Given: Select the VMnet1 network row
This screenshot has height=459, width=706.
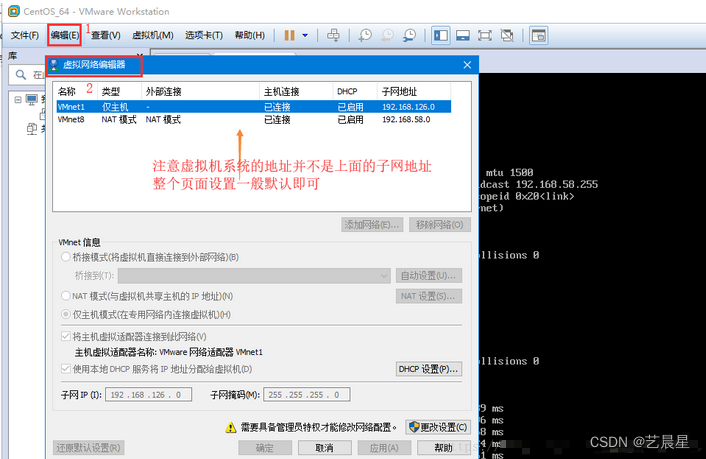Looking at the screenshot, I should pos(253,107).
